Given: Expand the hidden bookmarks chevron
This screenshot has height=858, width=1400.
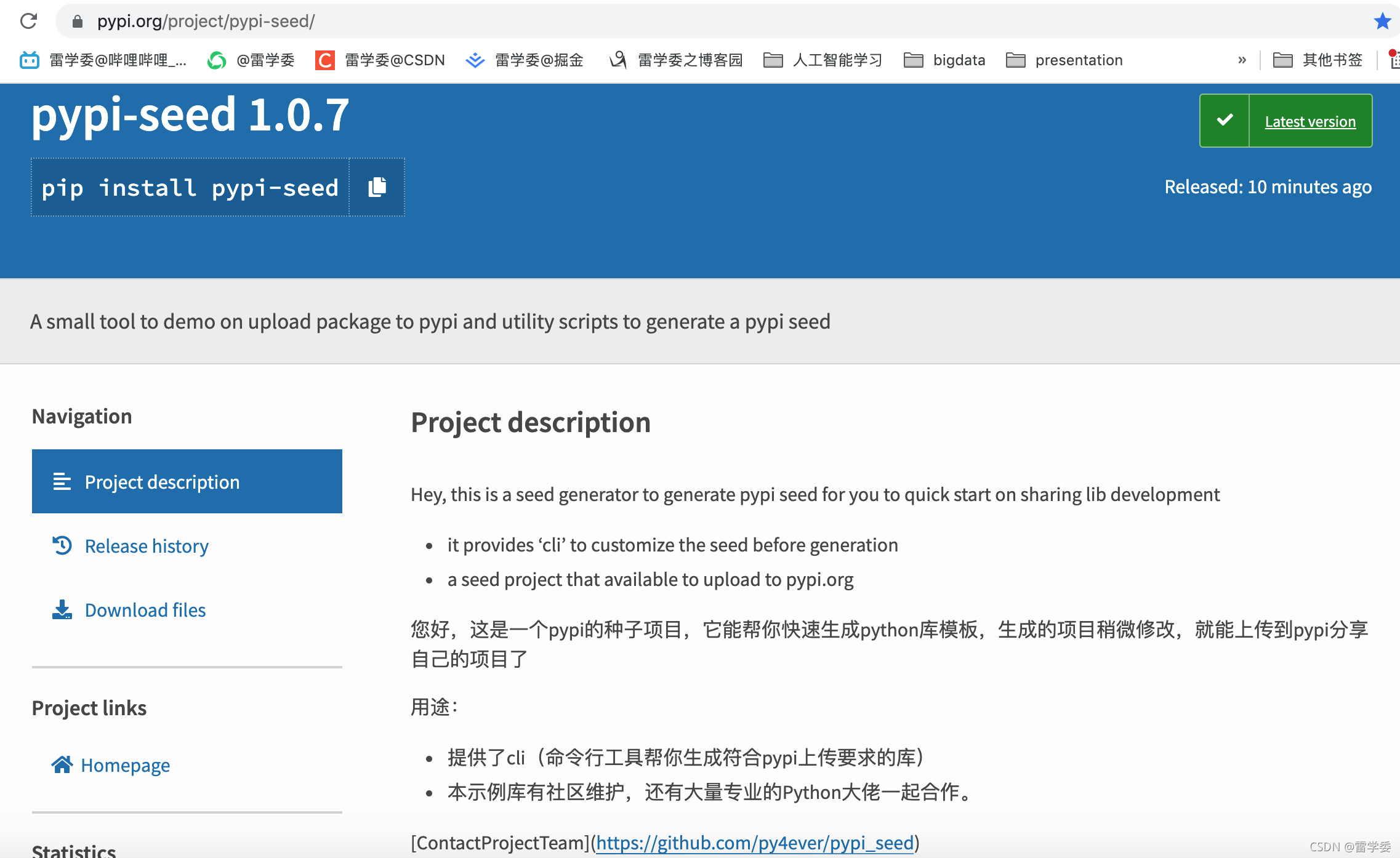Looking at the screenshot, I should tap(1242, 60).
